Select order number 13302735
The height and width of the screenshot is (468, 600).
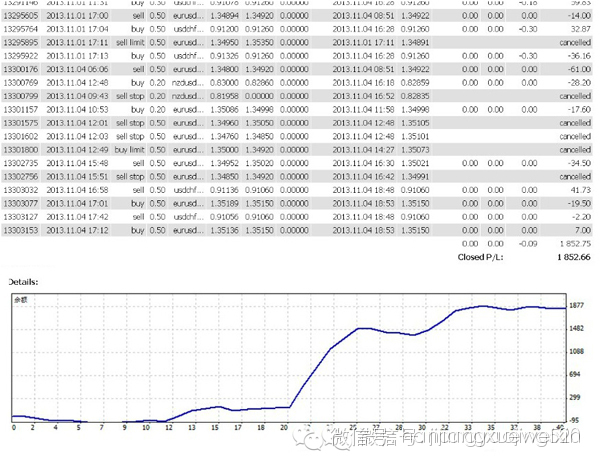pos(21,163)
